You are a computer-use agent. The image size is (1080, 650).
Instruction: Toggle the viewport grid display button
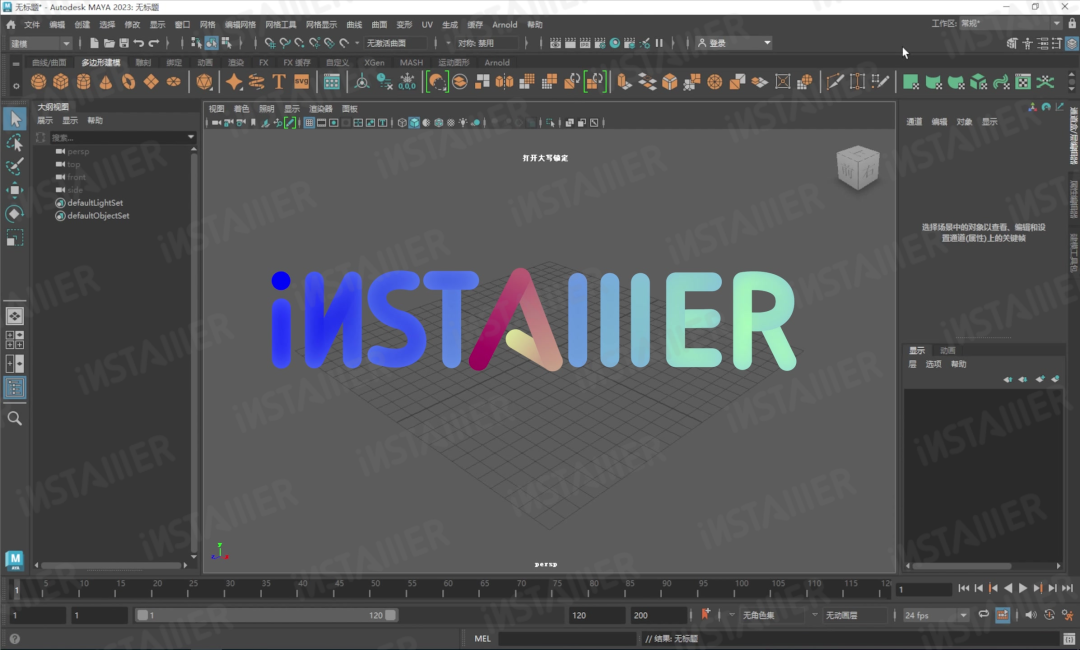309,123
